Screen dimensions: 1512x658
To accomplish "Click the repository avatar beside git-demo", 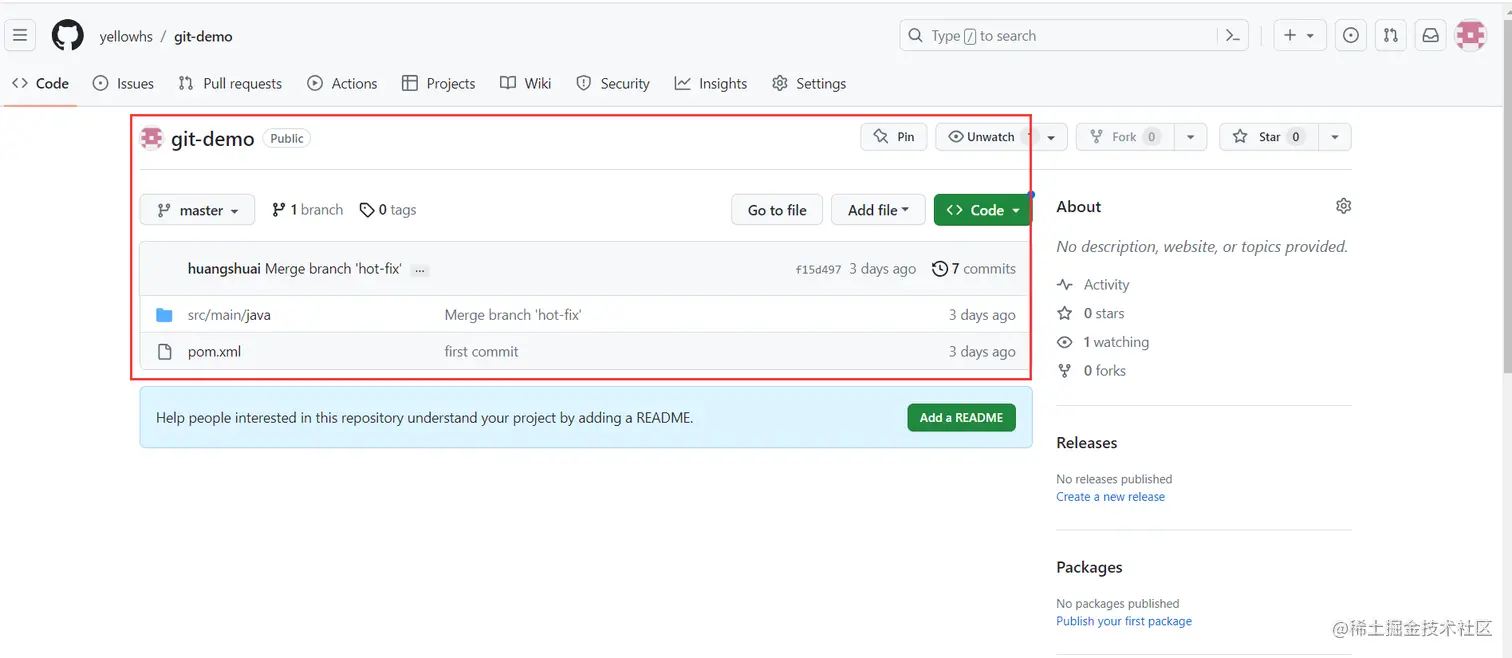I will (x=151, y=138).
